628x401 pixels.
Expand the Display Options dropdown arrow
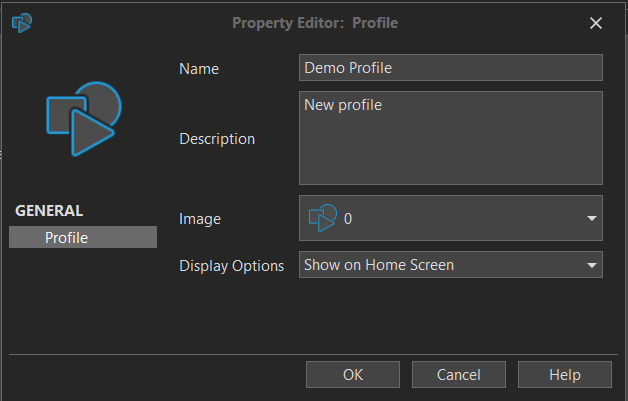pyautogui.click(x=591, y=266)
